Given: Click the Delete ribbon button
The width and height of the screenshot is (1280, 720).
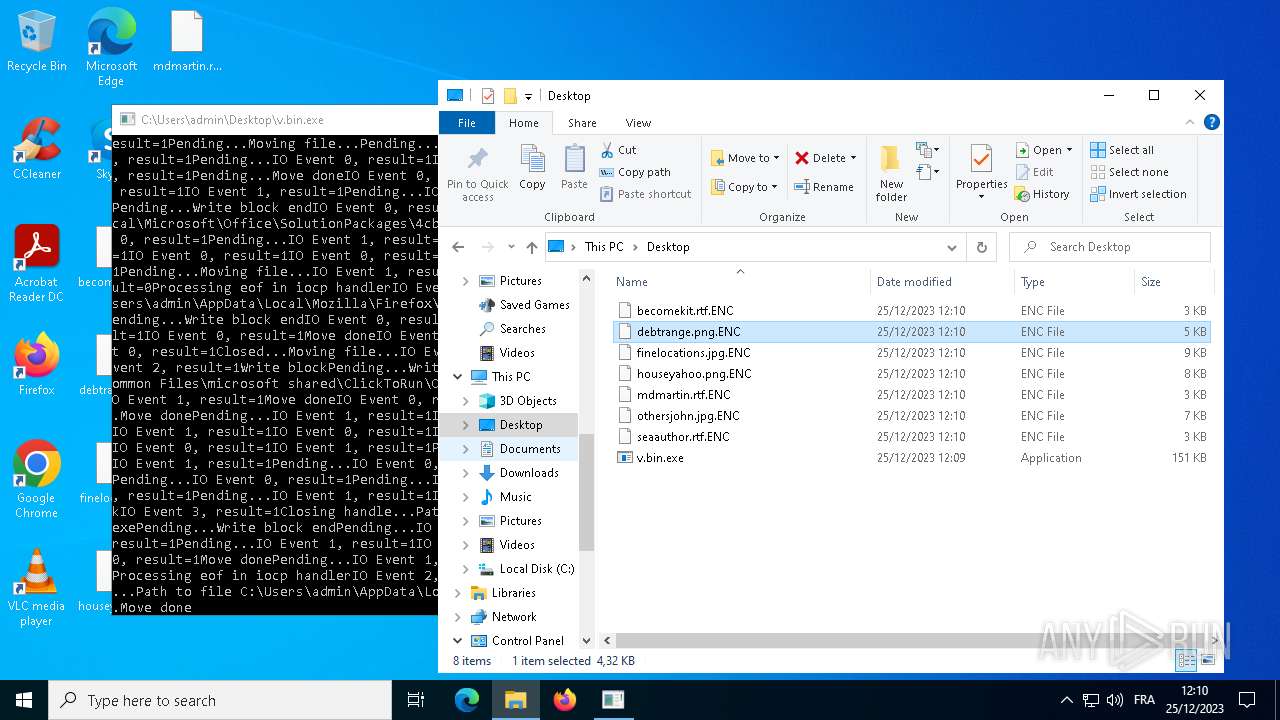Looking at the screenshot, I should [826, 158].
